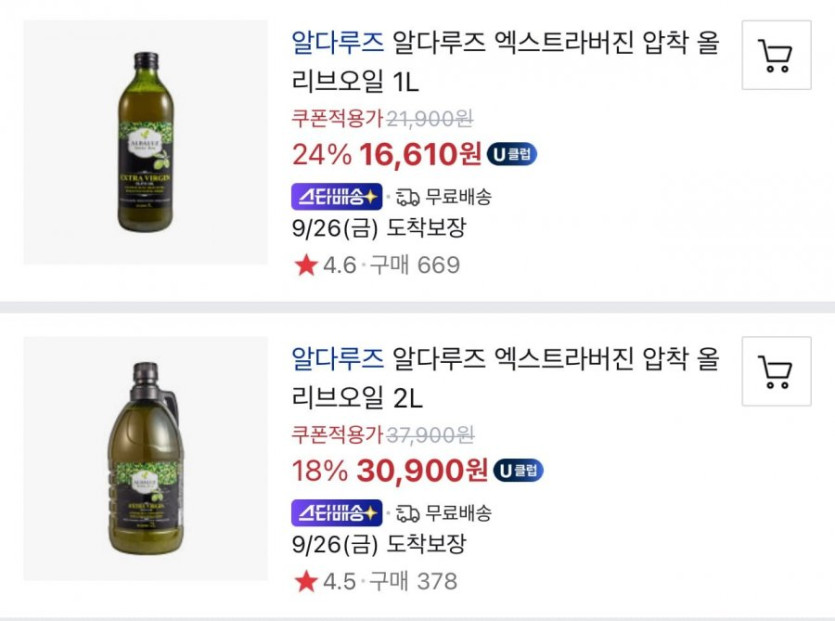Tap the 스타배송 badge on 1L item

pos(336,196)
